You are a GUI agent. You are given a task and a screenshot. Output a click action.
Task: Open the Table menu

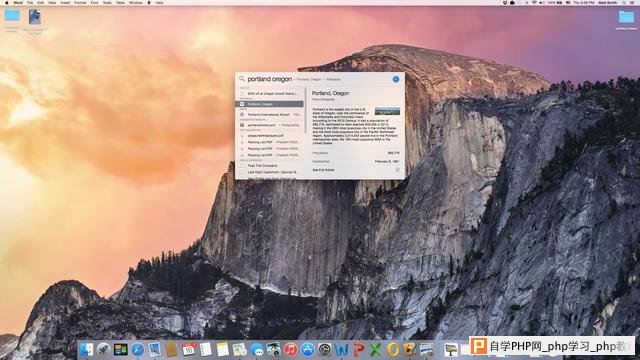(120, 2)
